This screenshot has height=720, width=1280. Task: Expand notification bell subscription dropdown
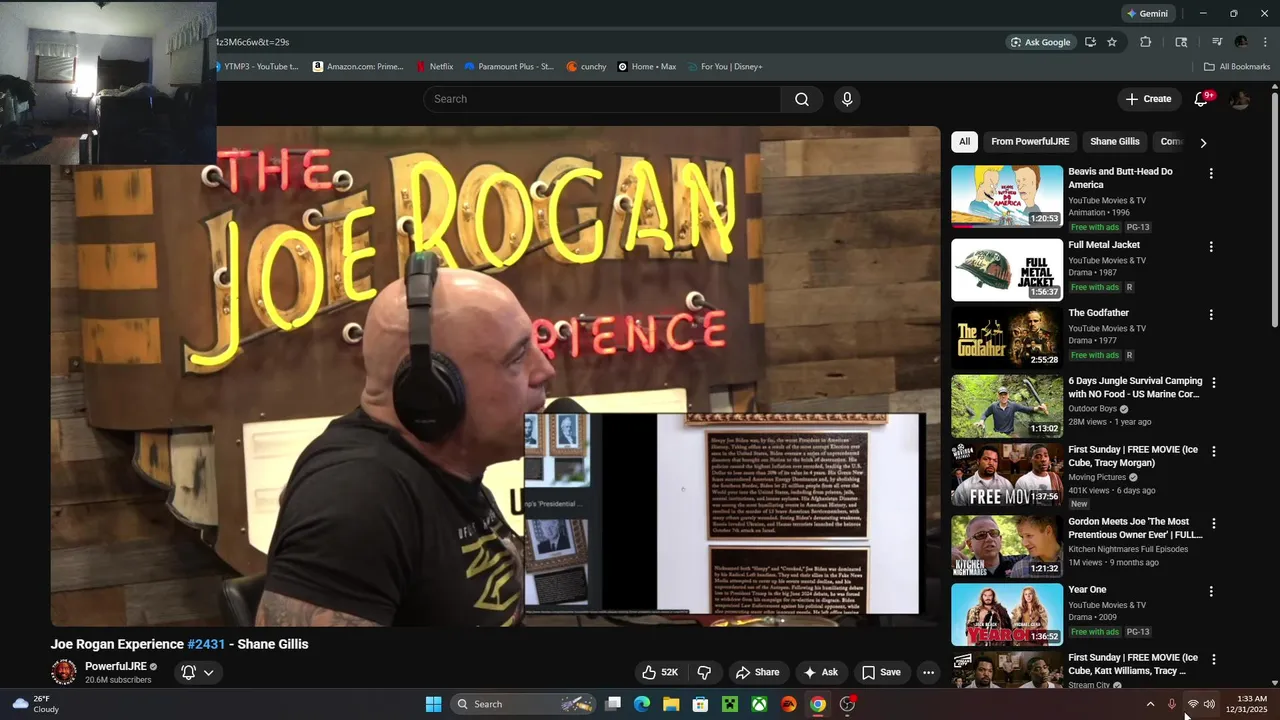click(198, 672)
